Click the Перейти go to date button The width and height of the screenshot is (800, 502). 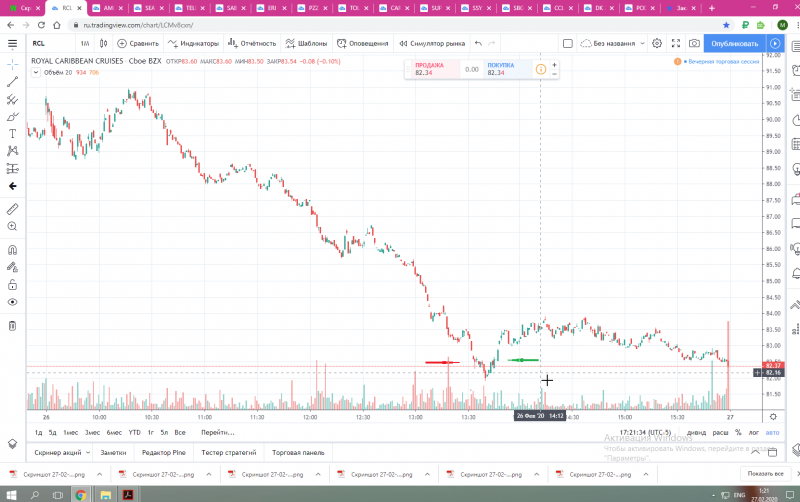217,433
